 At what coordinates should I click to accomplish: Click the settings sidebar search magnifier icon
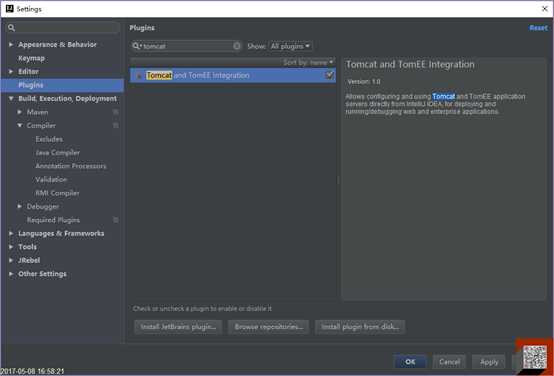[11, 28]
